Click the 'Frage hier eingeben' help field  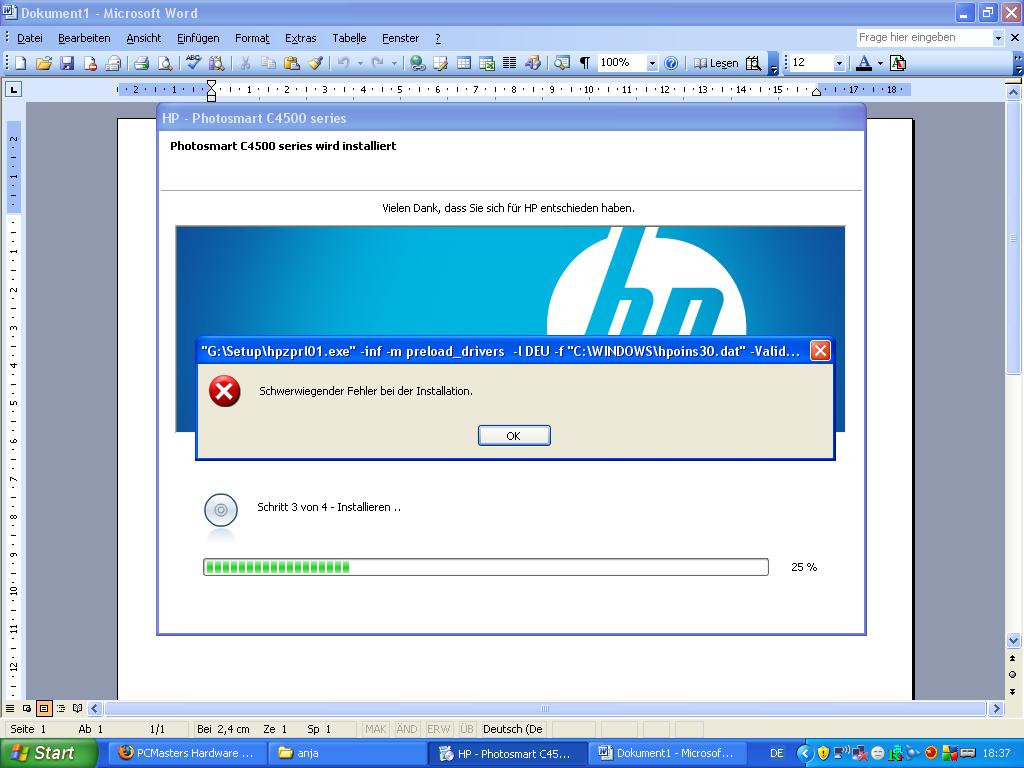[923, 37]
